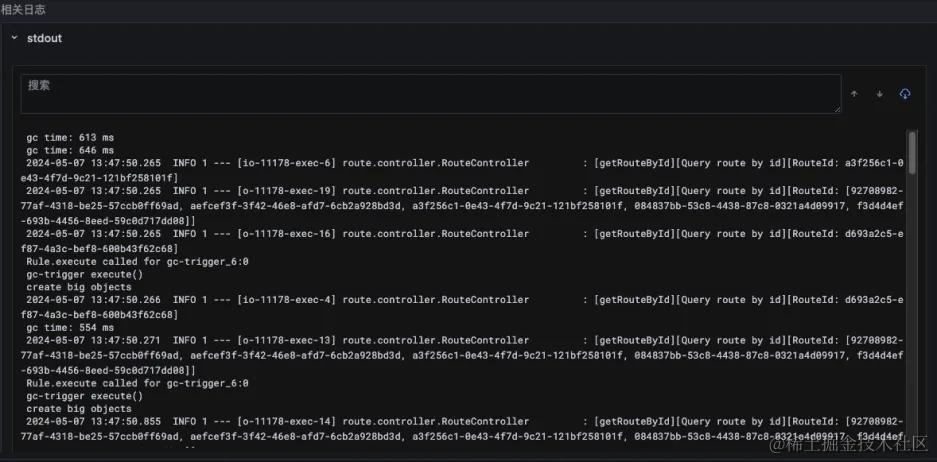Focus the 搜索 log search box
The image size is (937, 462).
click(430, 94)
